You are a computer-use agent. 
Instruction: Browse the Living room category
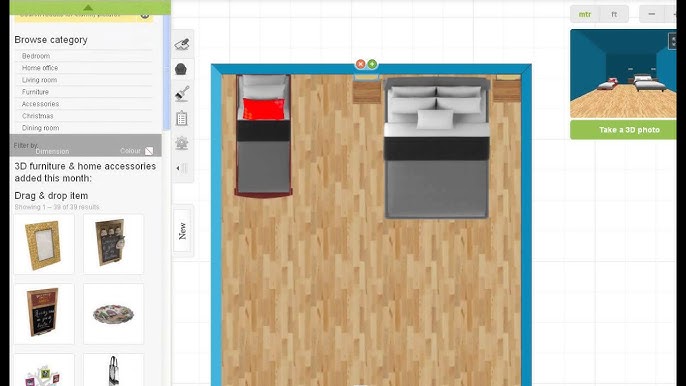tap(39, 80)
